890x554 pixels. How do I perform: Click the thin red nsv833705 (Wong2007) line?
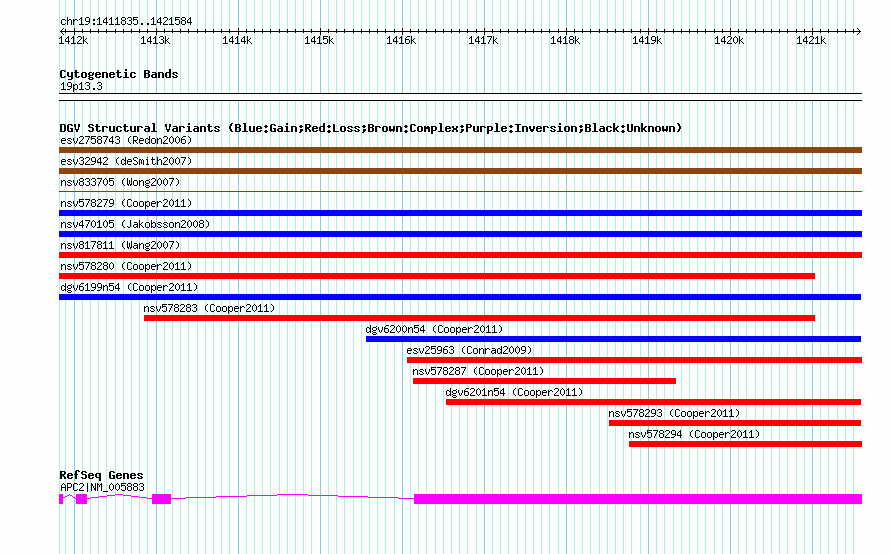pos(460,192)
